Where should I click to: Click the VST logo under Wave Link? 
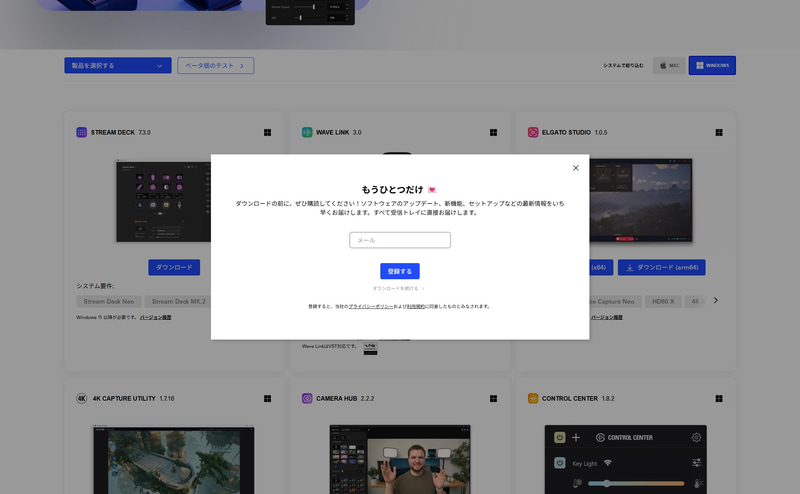pyautogui.click(x=370, y=349)
